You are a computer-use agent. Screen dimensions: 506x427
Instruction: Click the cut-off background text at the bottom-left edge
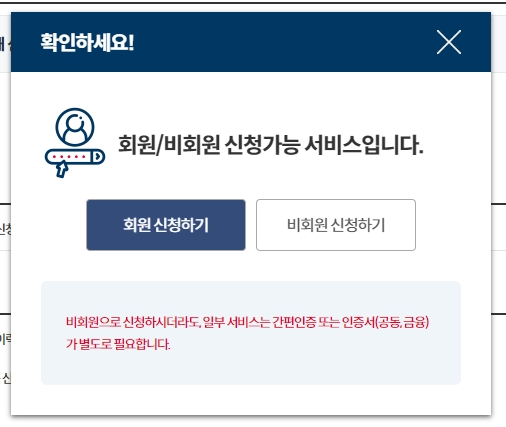point(5,378)
